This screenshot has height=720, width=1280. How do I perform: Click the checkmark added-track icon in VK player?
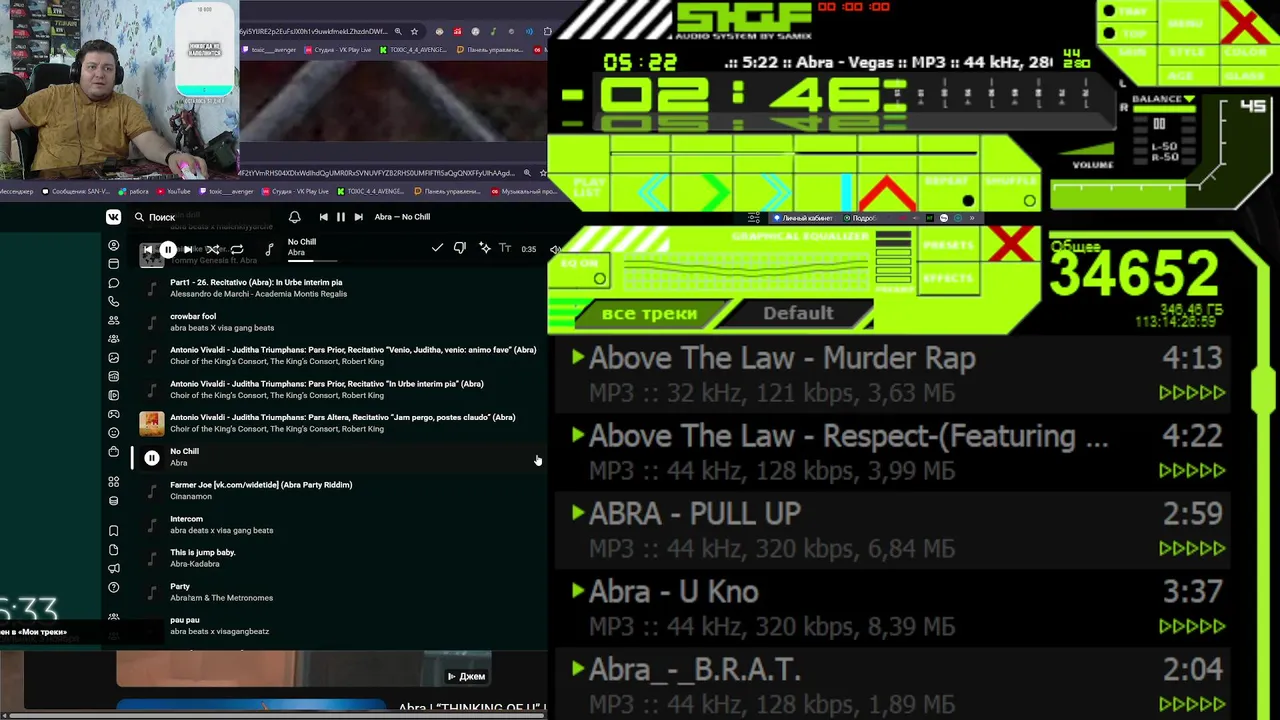point(437,248)
